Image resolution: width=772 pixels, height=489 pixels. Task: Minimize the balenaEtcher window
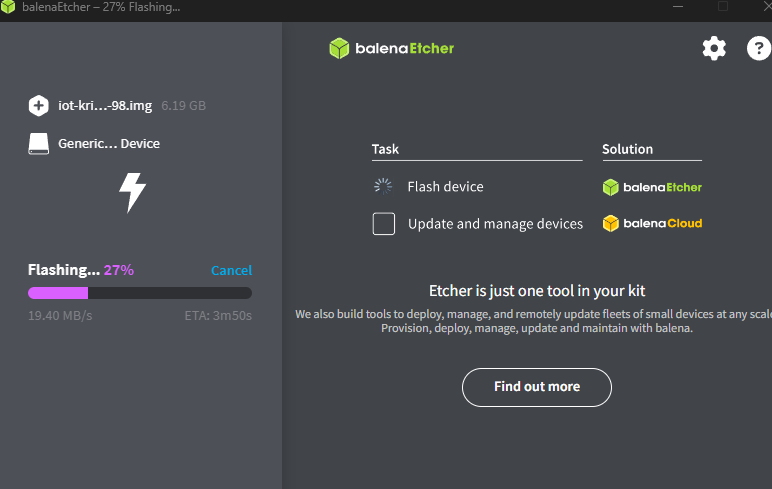click(678, 6)
